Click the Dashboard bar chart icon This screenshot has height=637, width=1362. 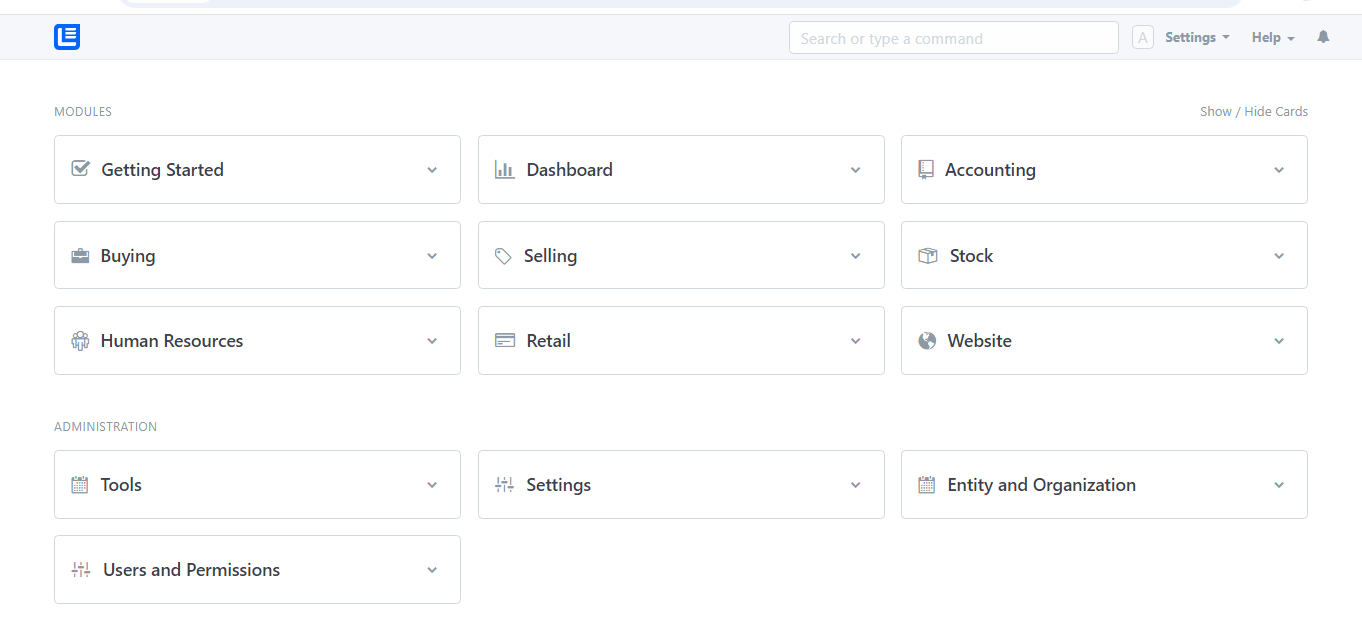505,169
